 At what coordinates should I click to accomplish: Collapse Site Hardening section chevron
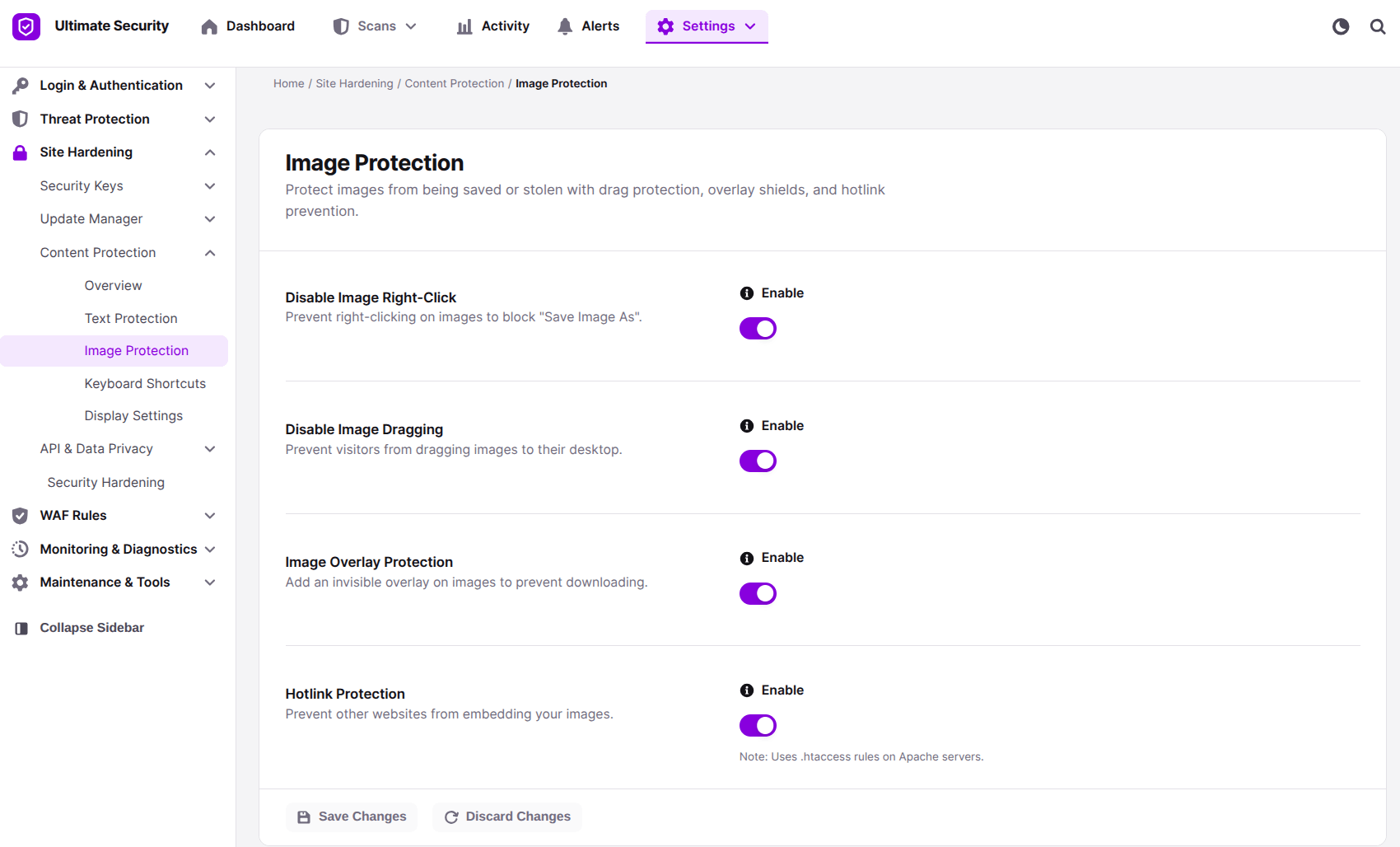210,152
